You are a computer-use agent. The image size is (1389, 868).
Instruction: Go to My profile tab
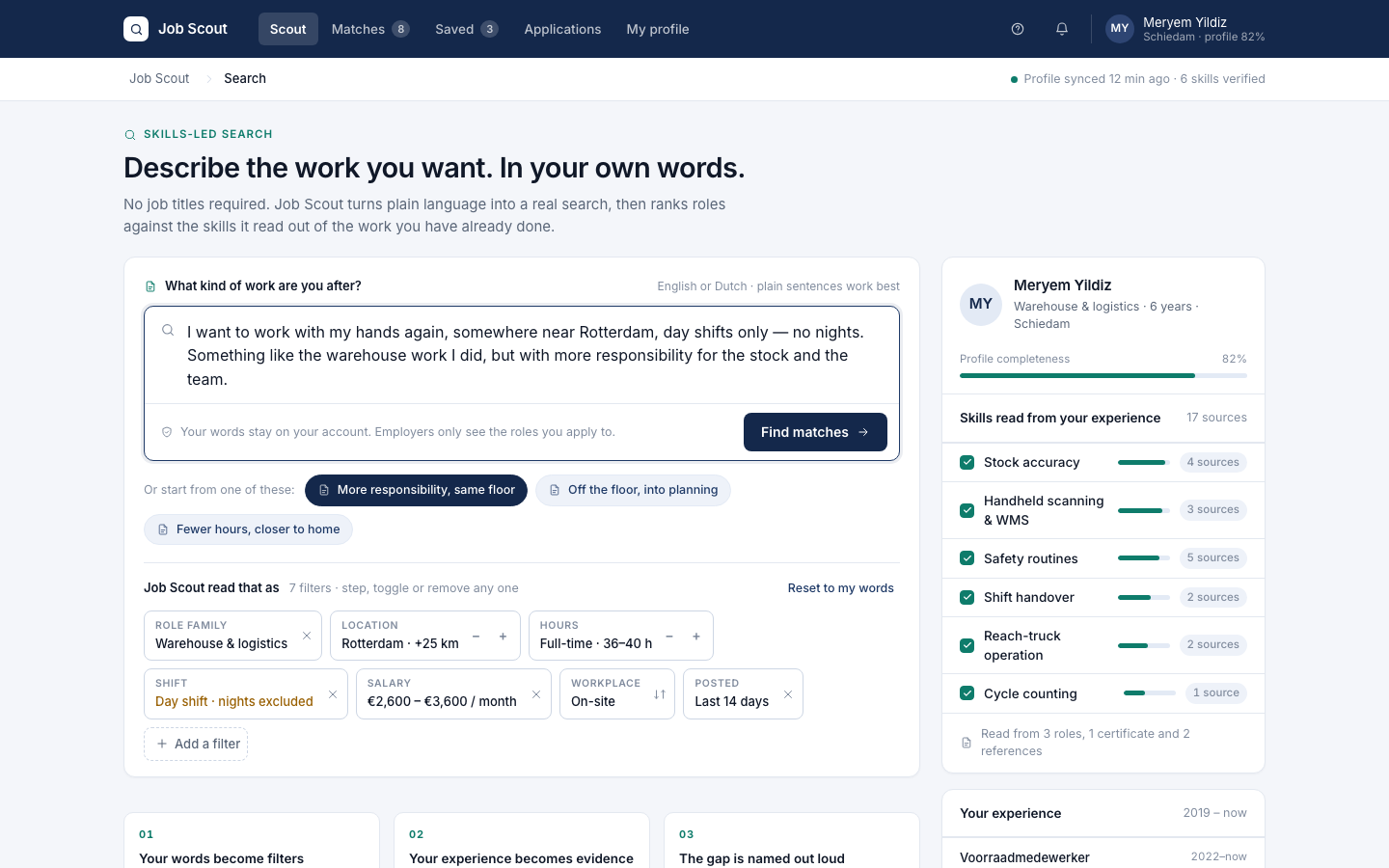(x=658, y=29)
